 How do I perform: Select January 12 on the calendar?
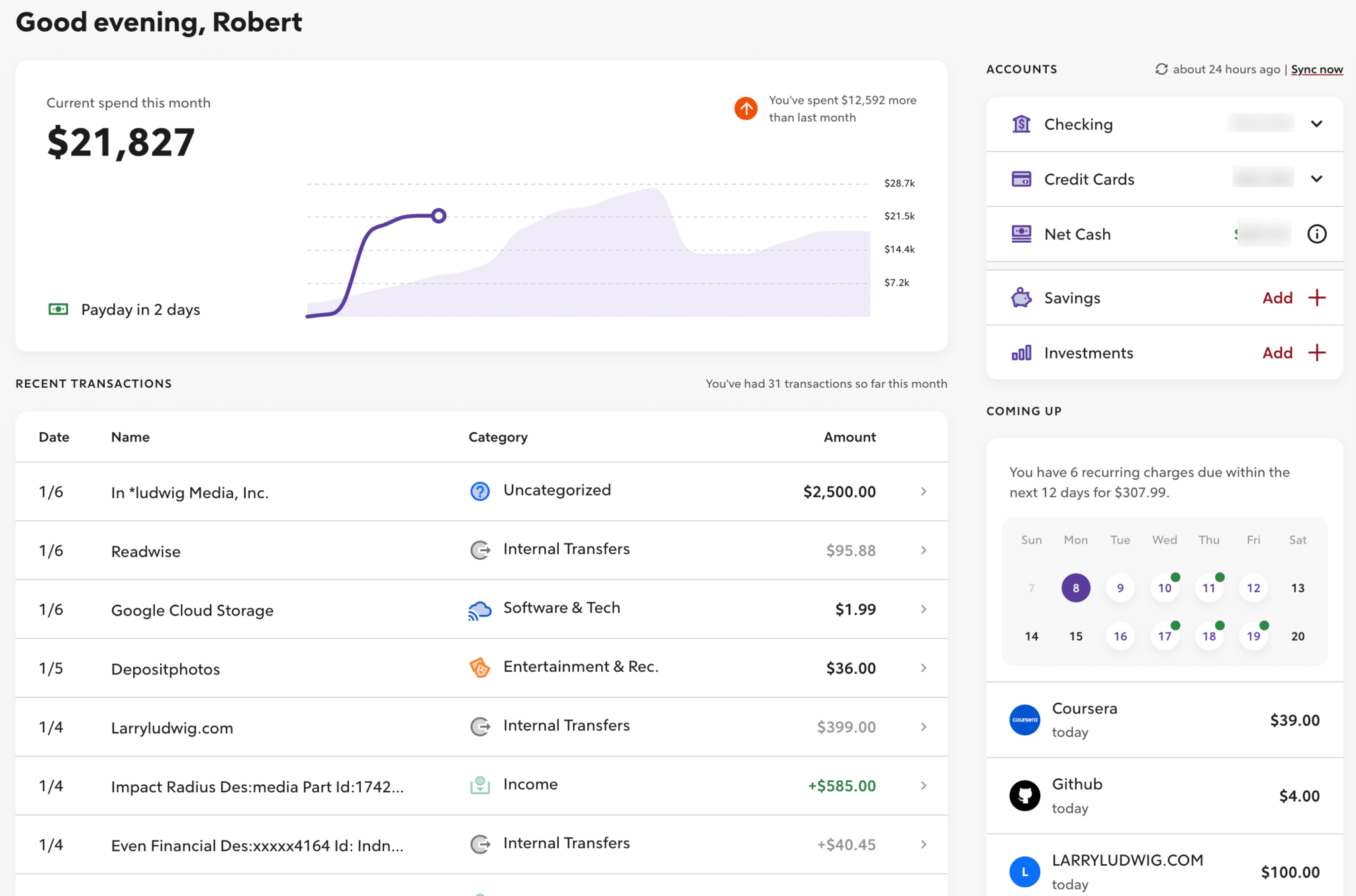pos(1253,588)
